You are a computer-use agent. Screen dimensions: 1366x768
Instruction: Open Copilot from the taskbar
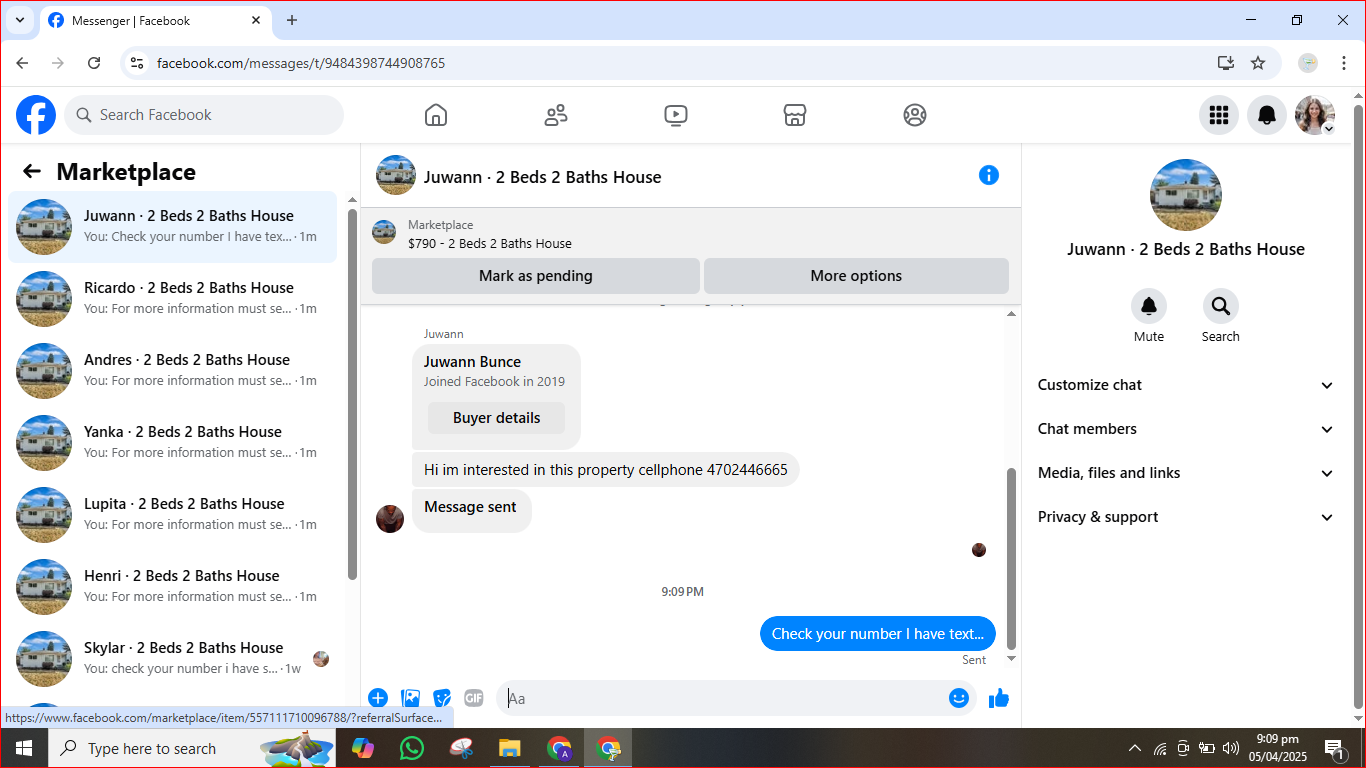[x=362, y=748]
